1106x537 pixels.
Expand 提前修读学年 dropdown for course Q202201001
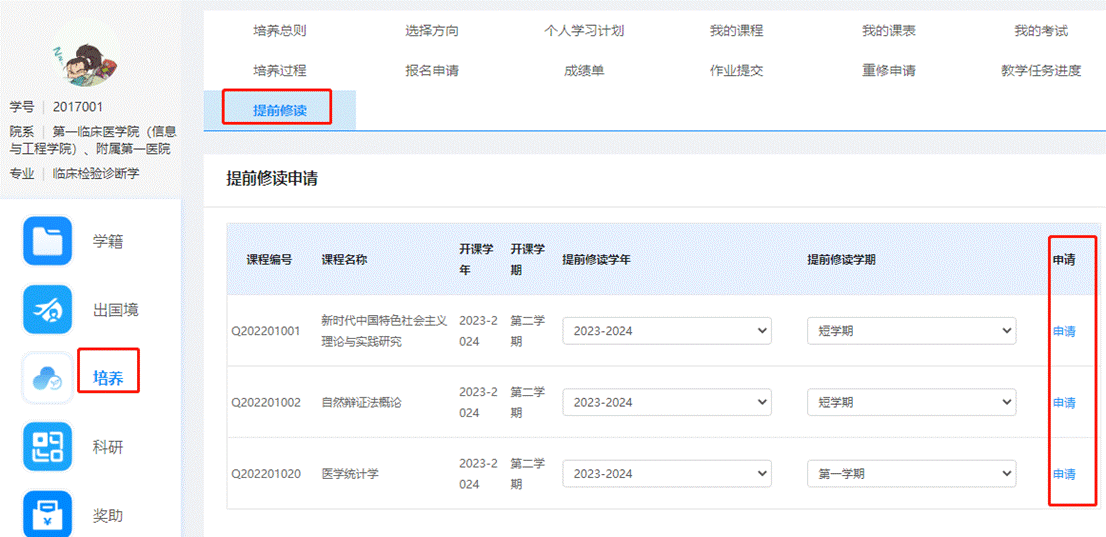tap(667, 331)
